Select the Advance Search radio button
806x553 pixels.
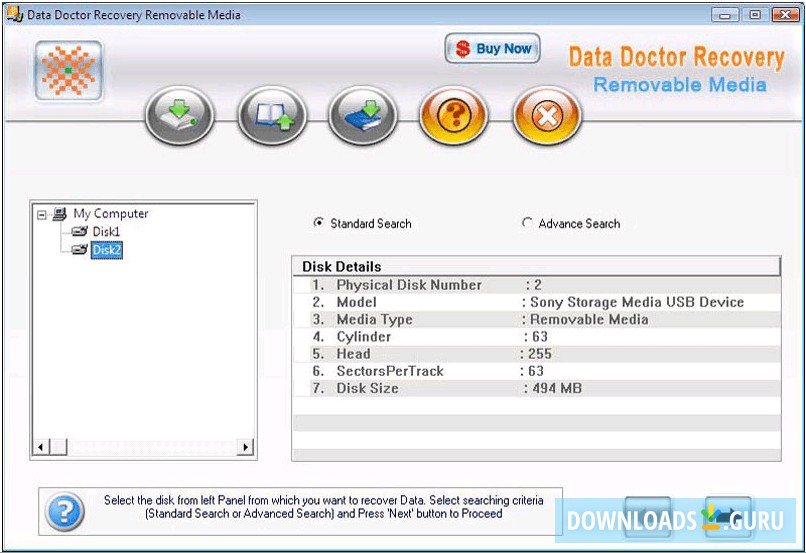527,223
